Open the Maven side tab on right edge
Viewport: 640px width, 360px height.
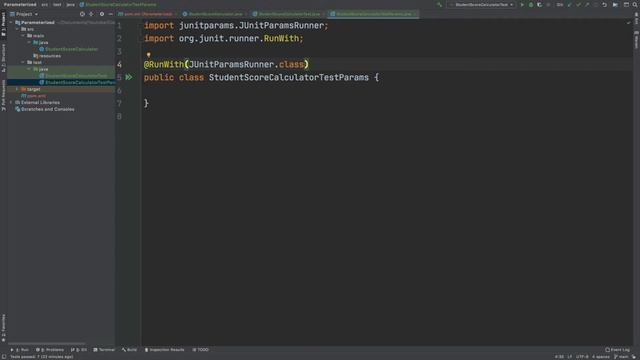[636, 41]
